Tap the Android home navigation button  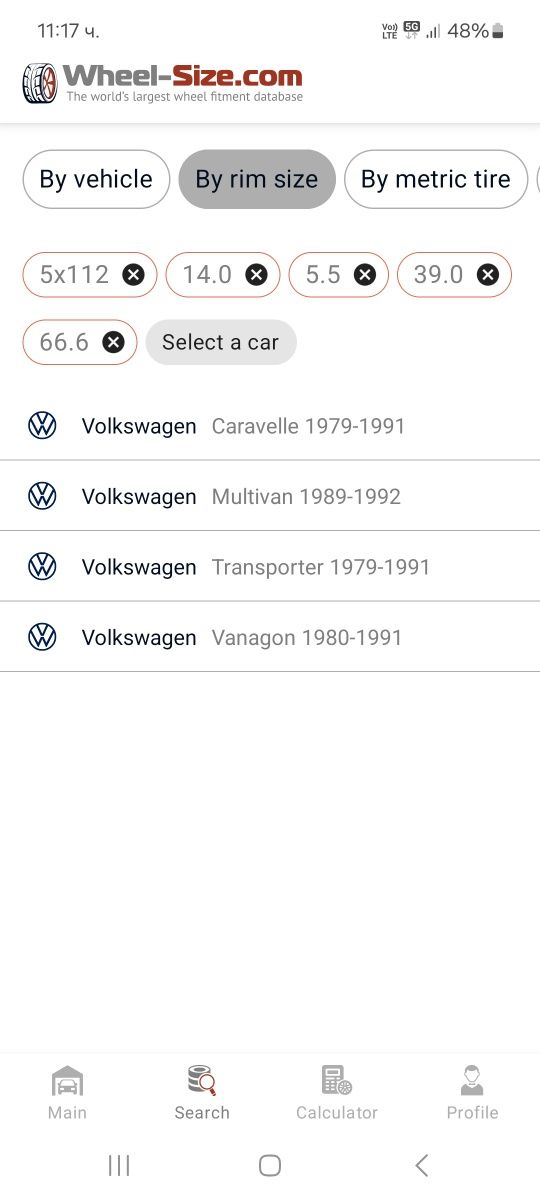click(270, 1165)
